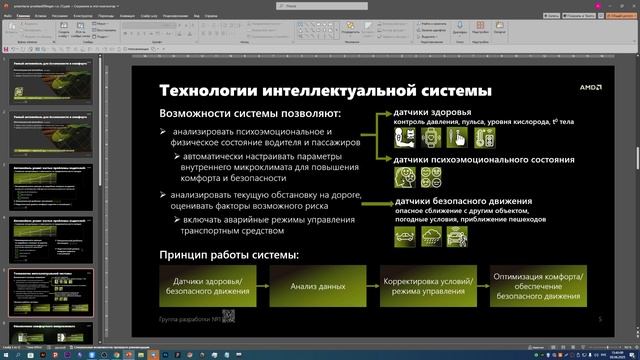
Task: Open the Select (Выделить) dropdown
Action: coord(428,36)
